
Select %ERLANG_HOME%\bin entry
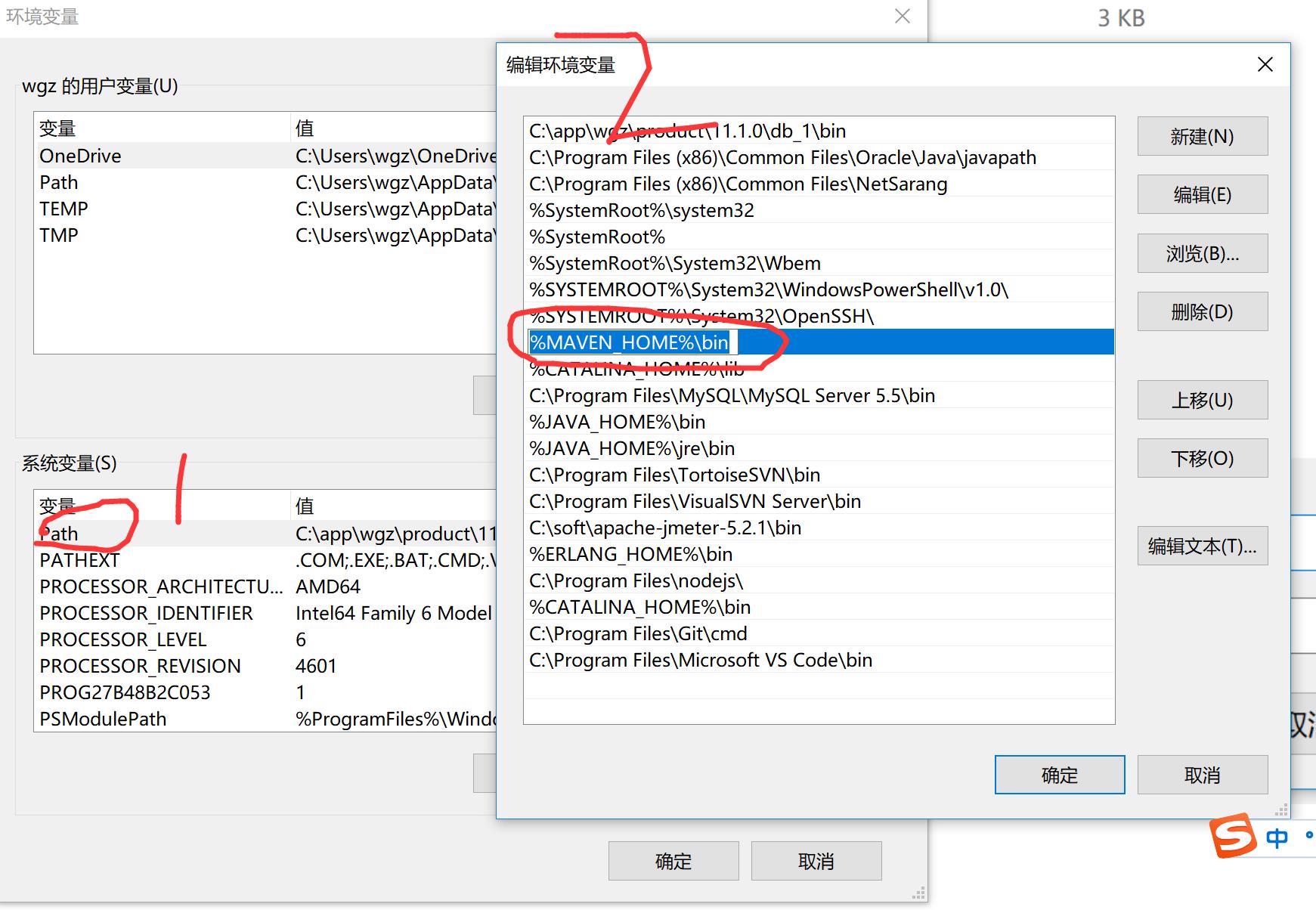coord(819,554)
